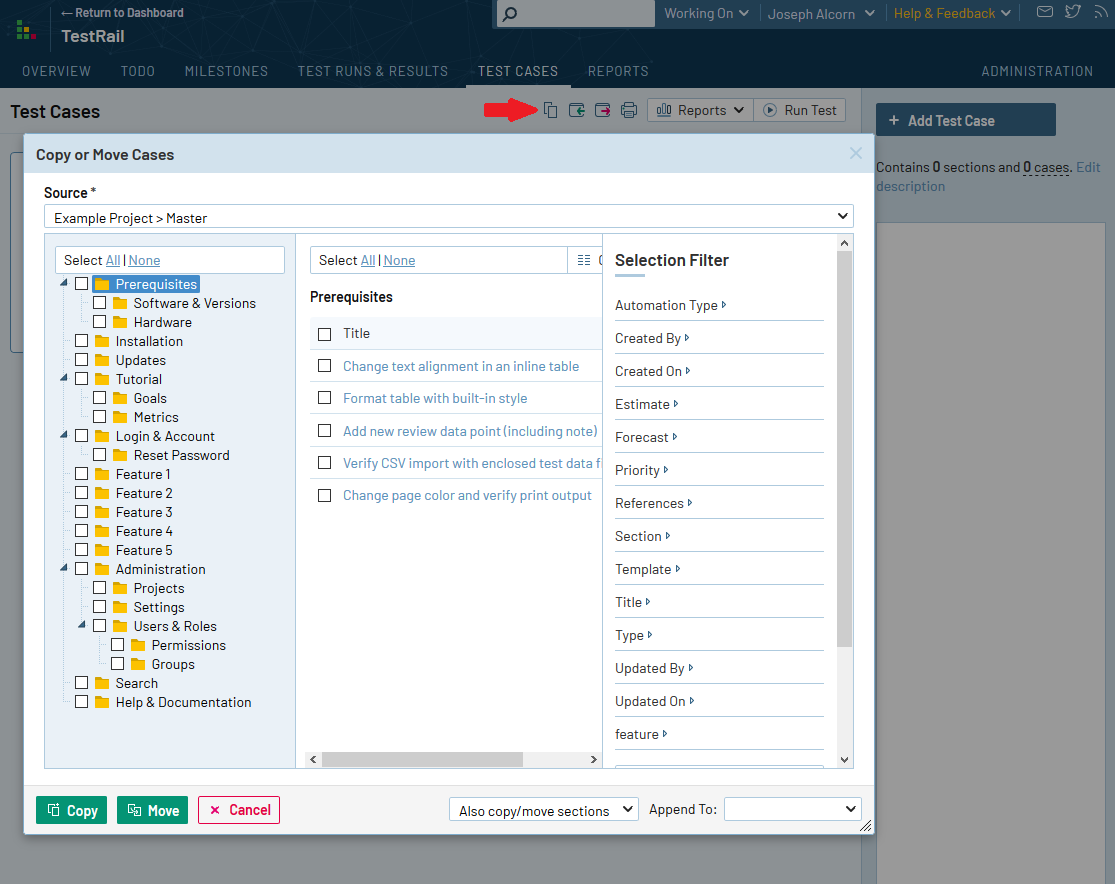Screen dimensions: 1115x884
Task: Click the search magnifier icon
Action: [510, 14]
